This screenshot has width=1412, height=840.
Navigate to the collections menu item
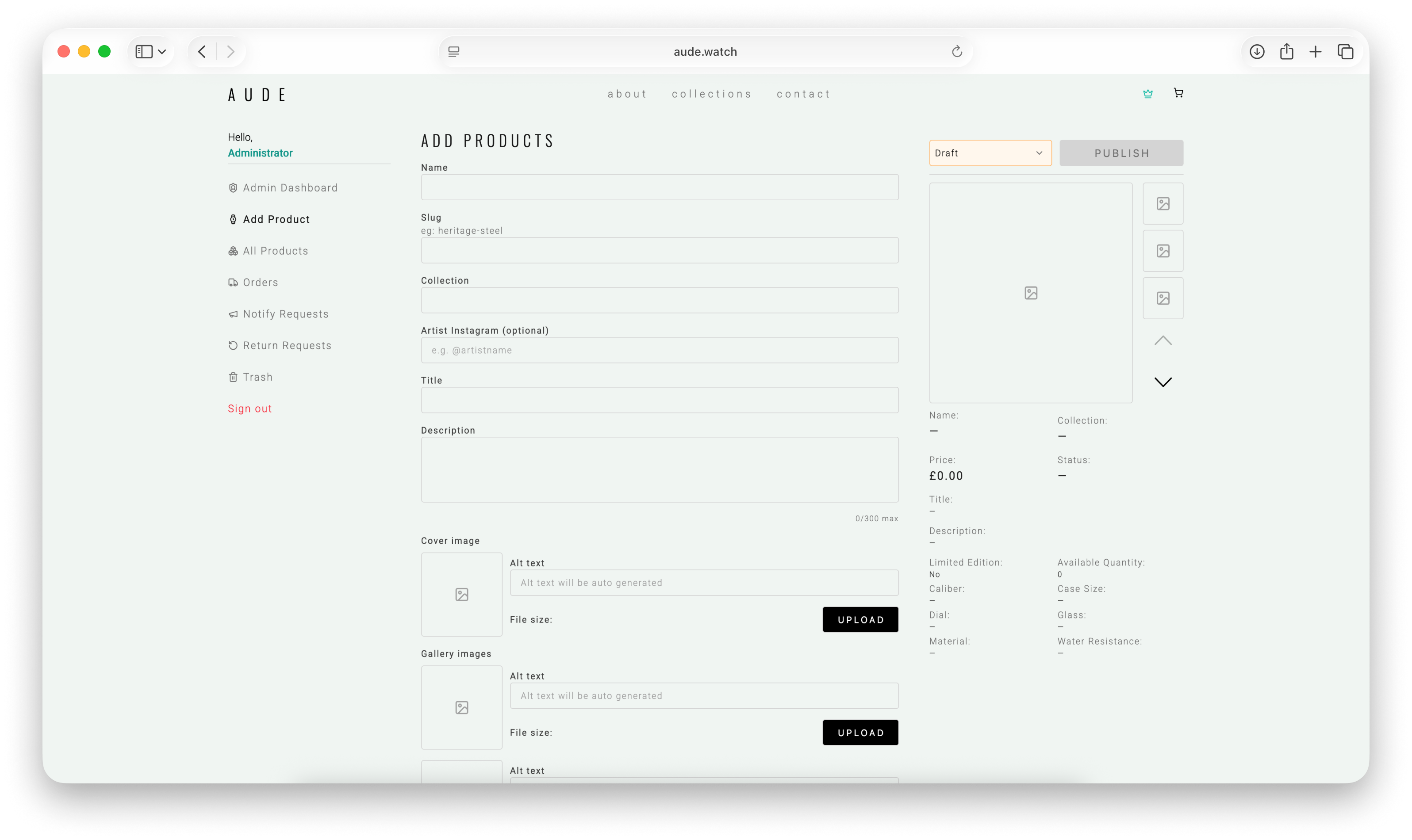(712, 93)
